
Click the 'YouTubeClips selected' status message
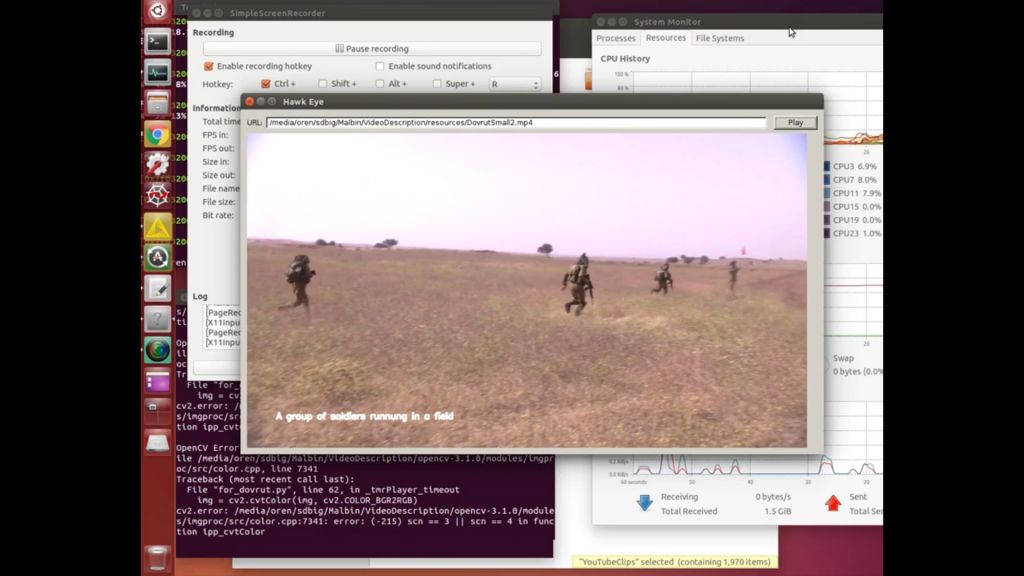pos(674,562)
